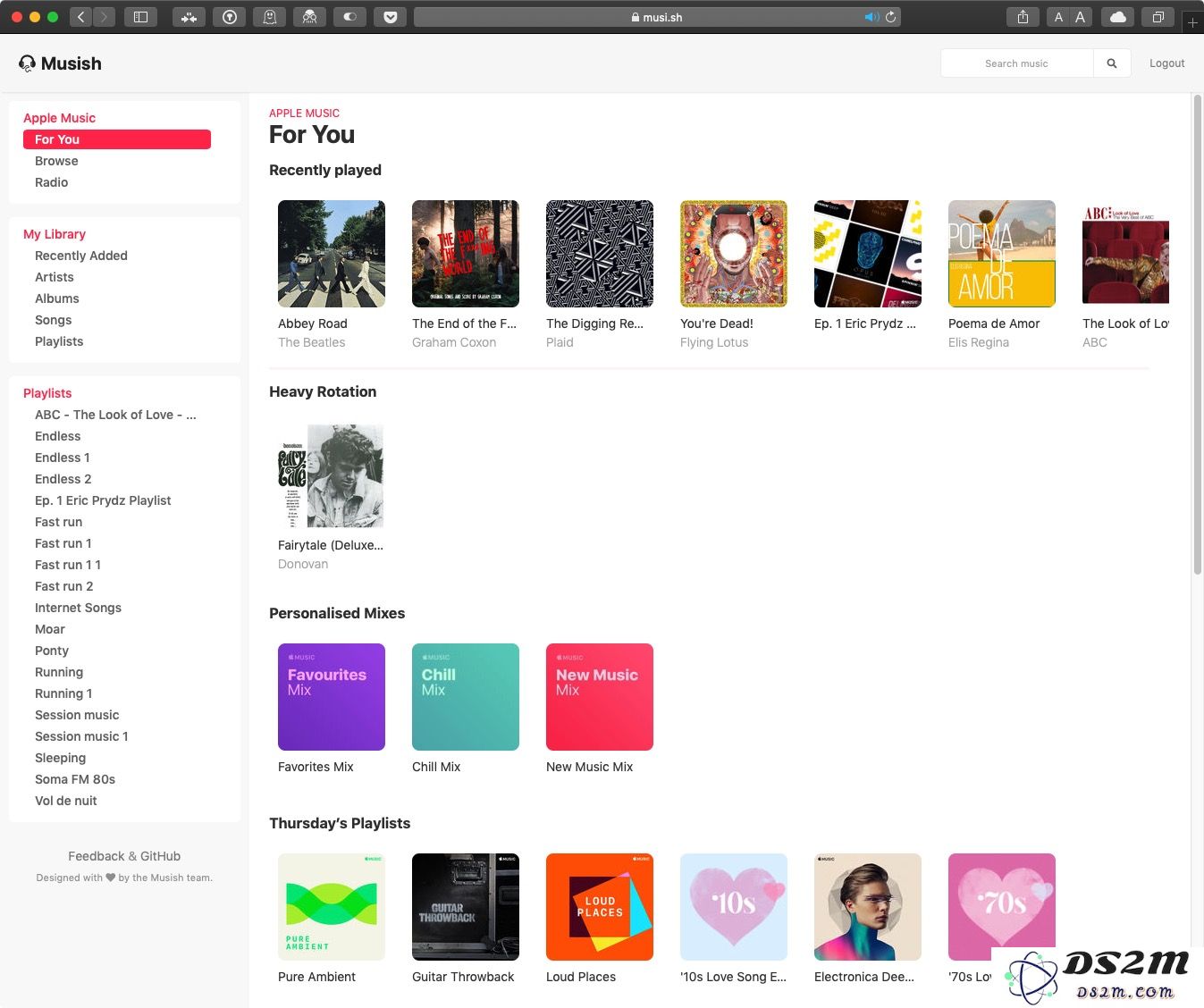Open the You're Dead! album cover
The image size is (1204, 1008).
[x=734, y=254]
